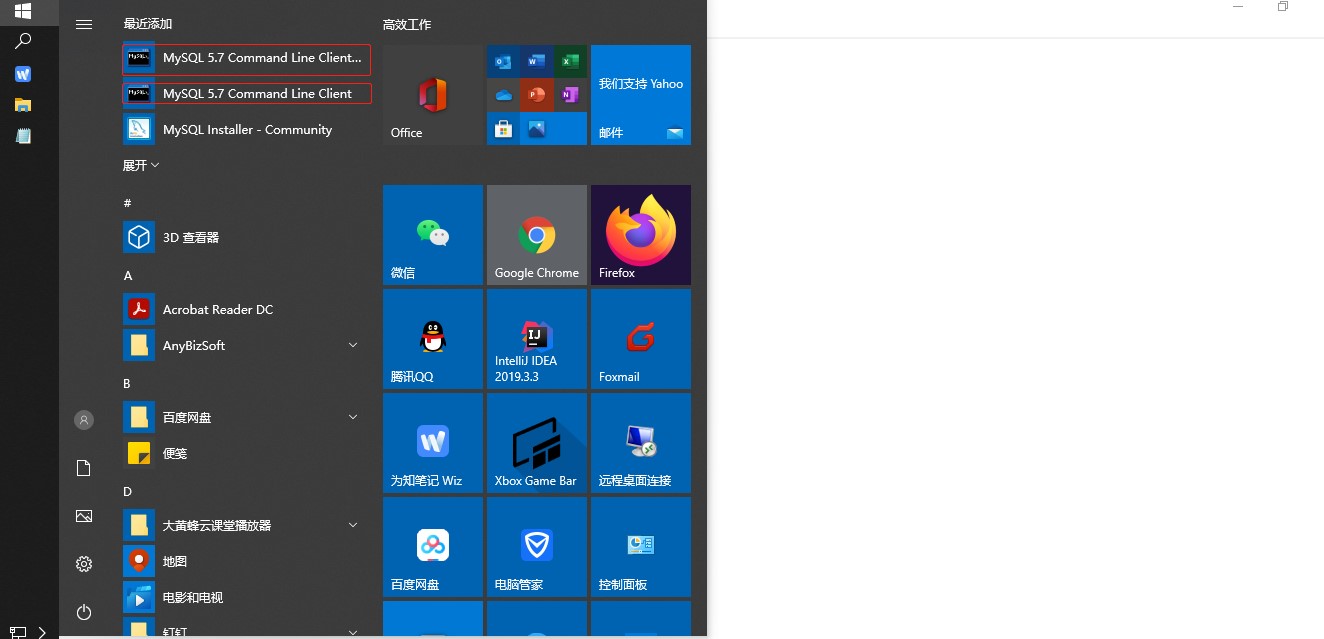
Task: Click the D letter header in app list
Action: click(x=127, y=491)
